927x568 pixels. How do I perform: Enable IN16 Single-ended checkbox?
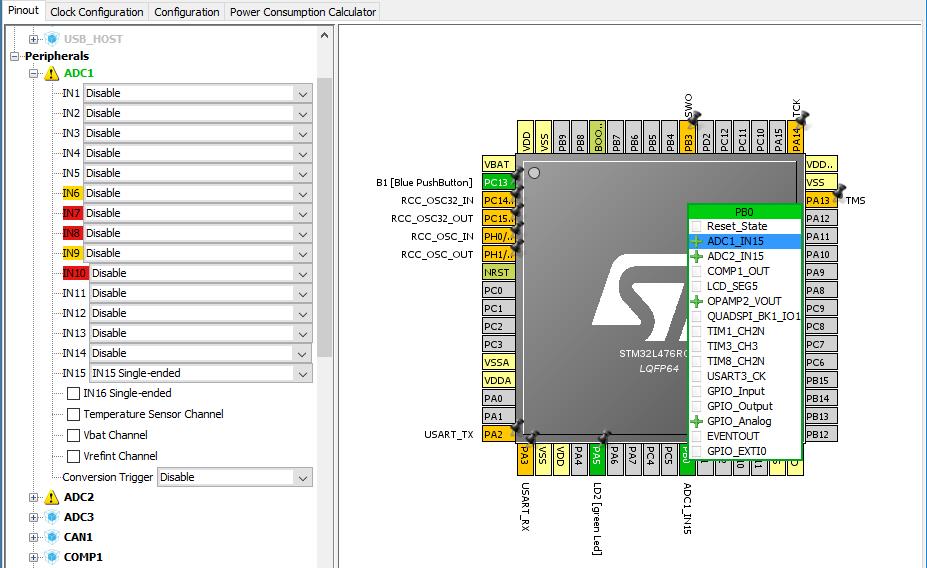(x=73, y=394)
